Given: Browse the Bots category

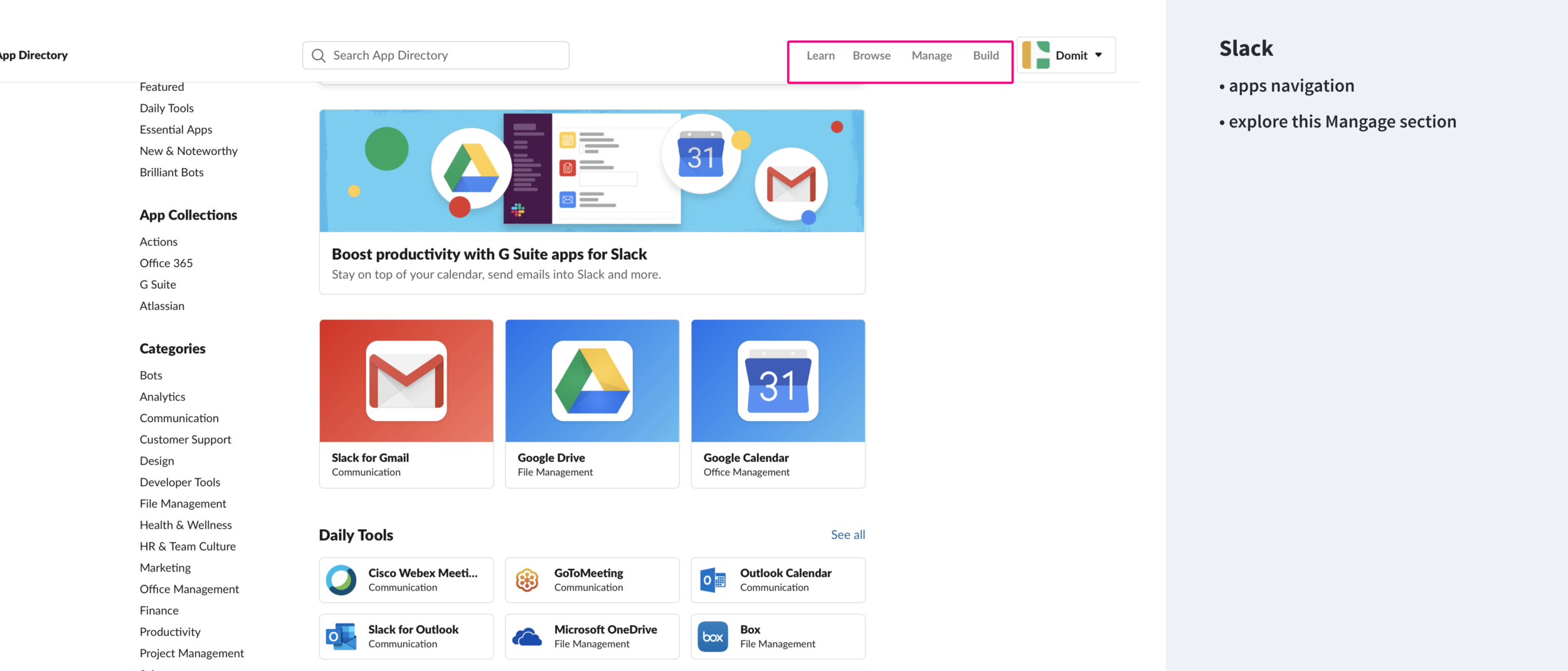Looking at the screenshot, I should 151,375.
